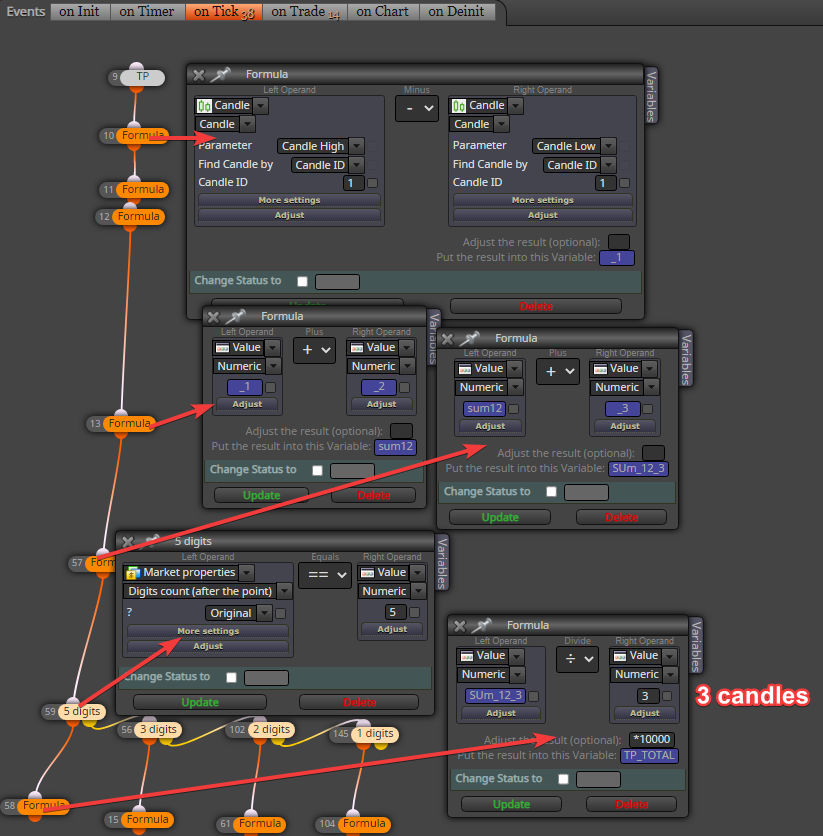
Task: Pin the SUm_12_3 Formula panel
Action: (470, 339)
